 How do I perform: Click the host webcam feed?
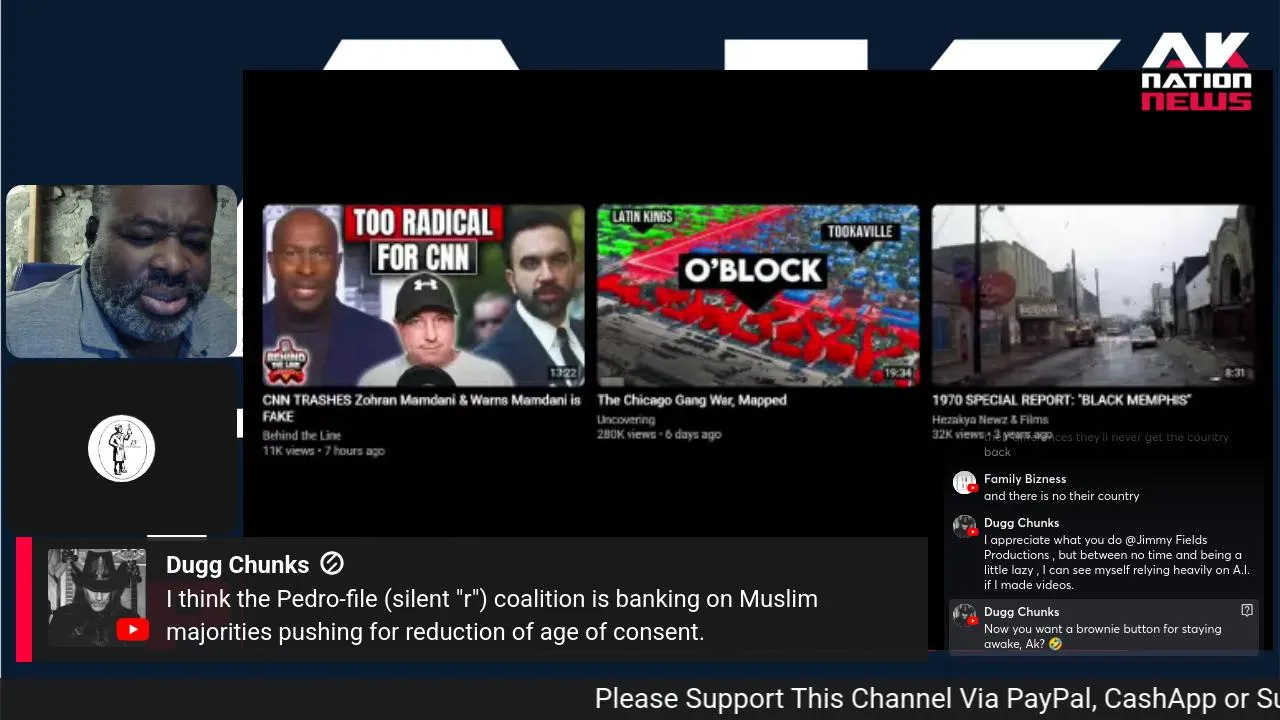(x=122, y=271)
